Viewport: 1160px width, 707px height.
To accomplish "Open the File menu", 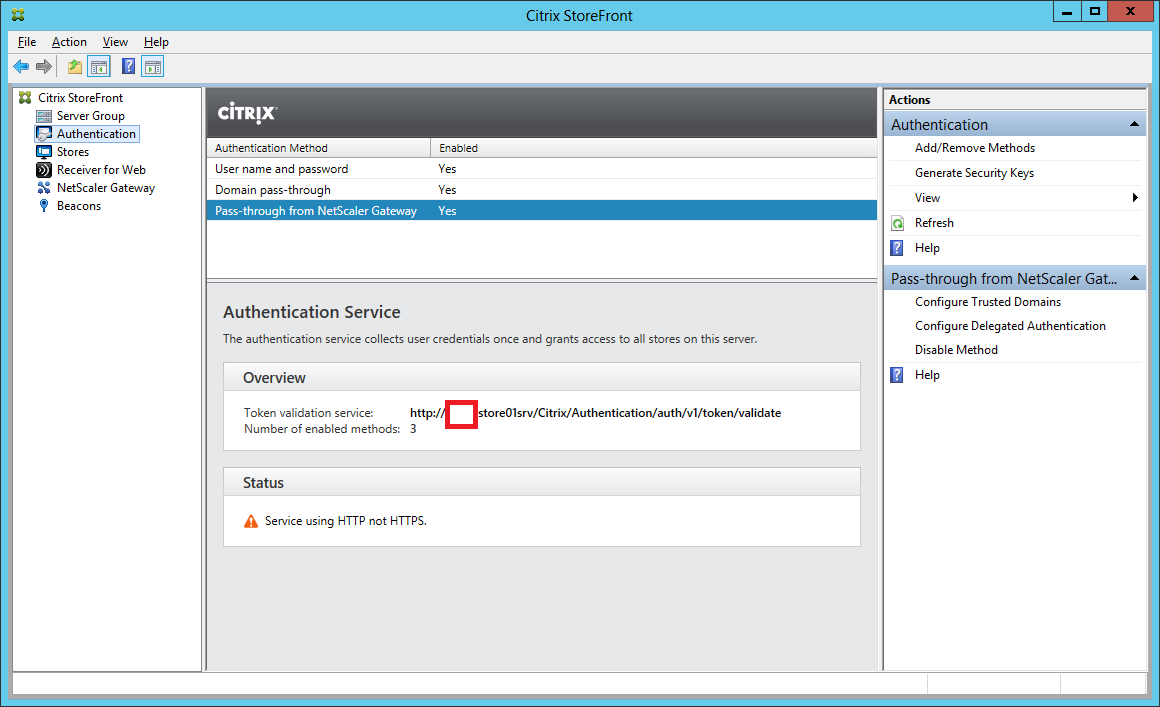I will [27, 42].
